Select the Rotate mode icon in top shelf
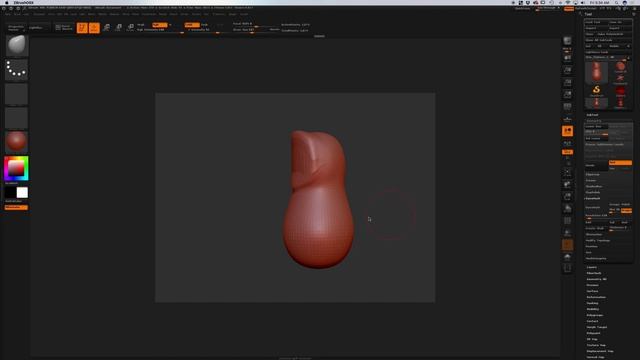640x360 pixels. click(x=131, y=27)
